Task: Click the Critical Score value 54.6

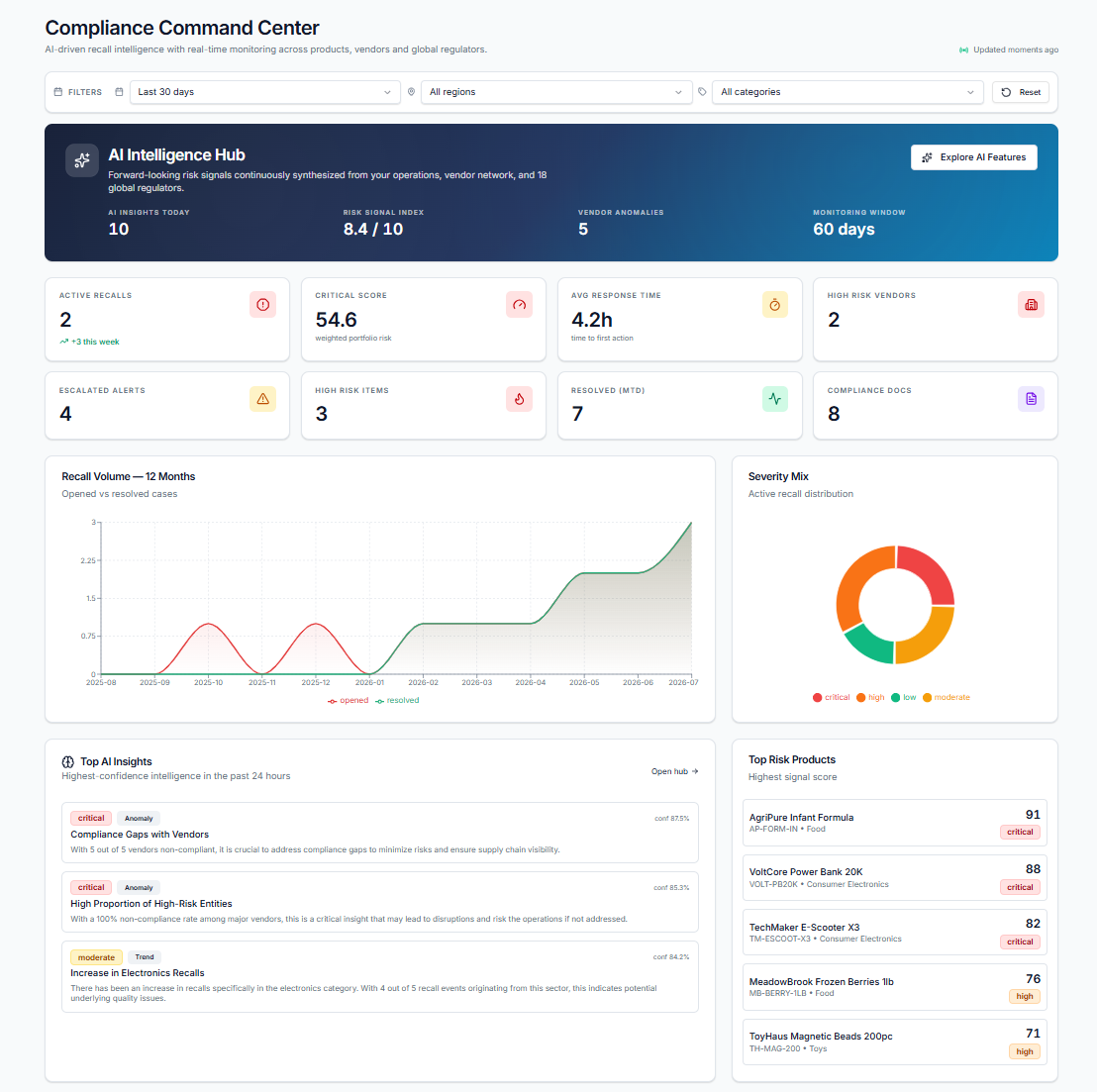Action: (336, 320)
